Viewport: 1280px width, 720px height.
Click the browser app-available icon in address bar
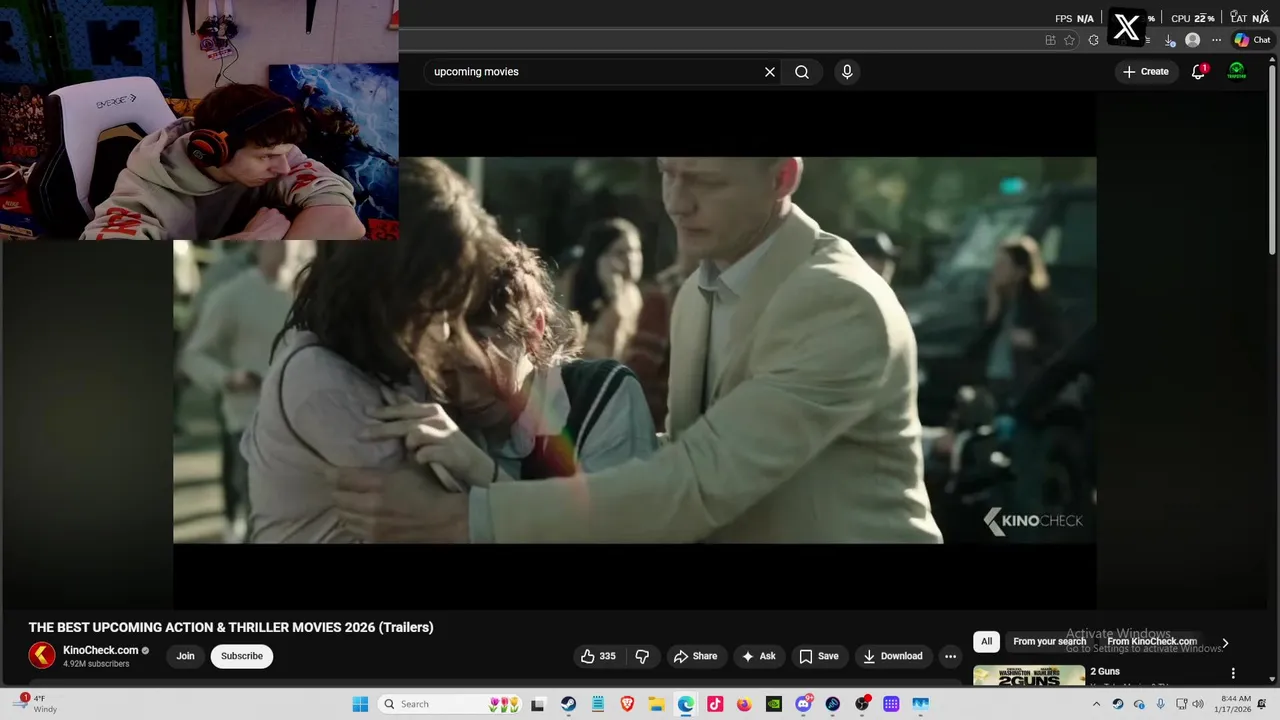coord(1050,40)
